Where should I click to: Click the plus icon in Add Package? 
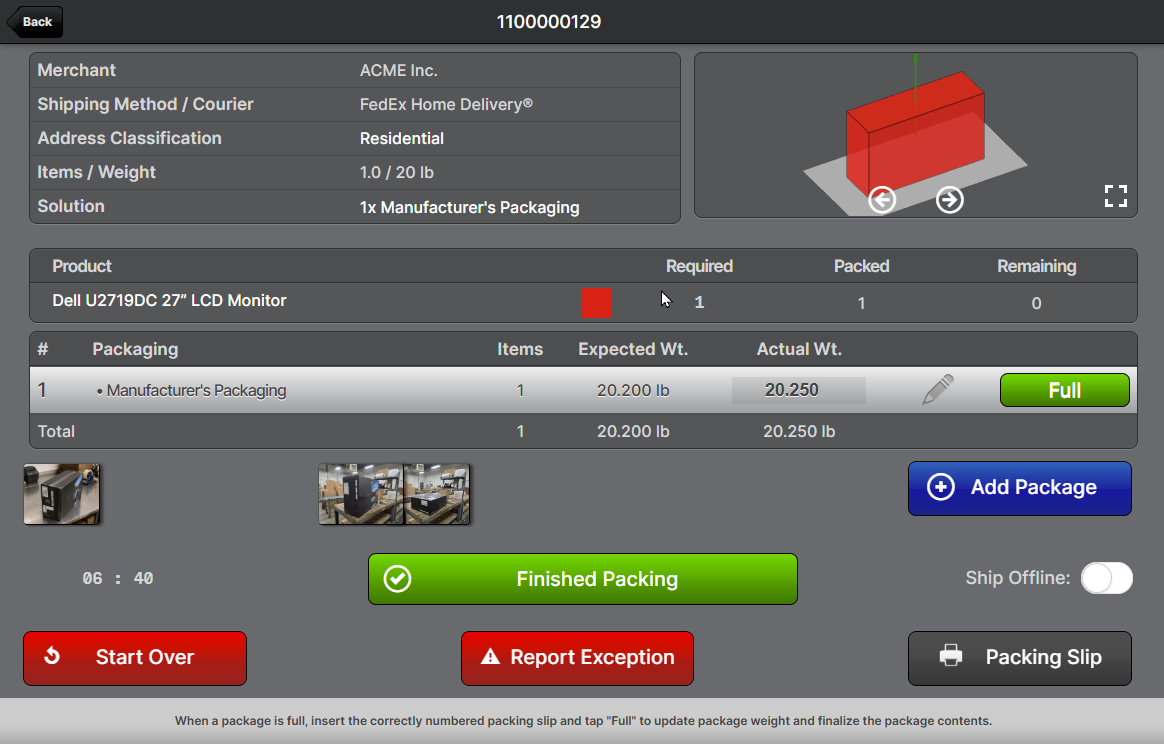pyautogui.click(x=941, y=487)
